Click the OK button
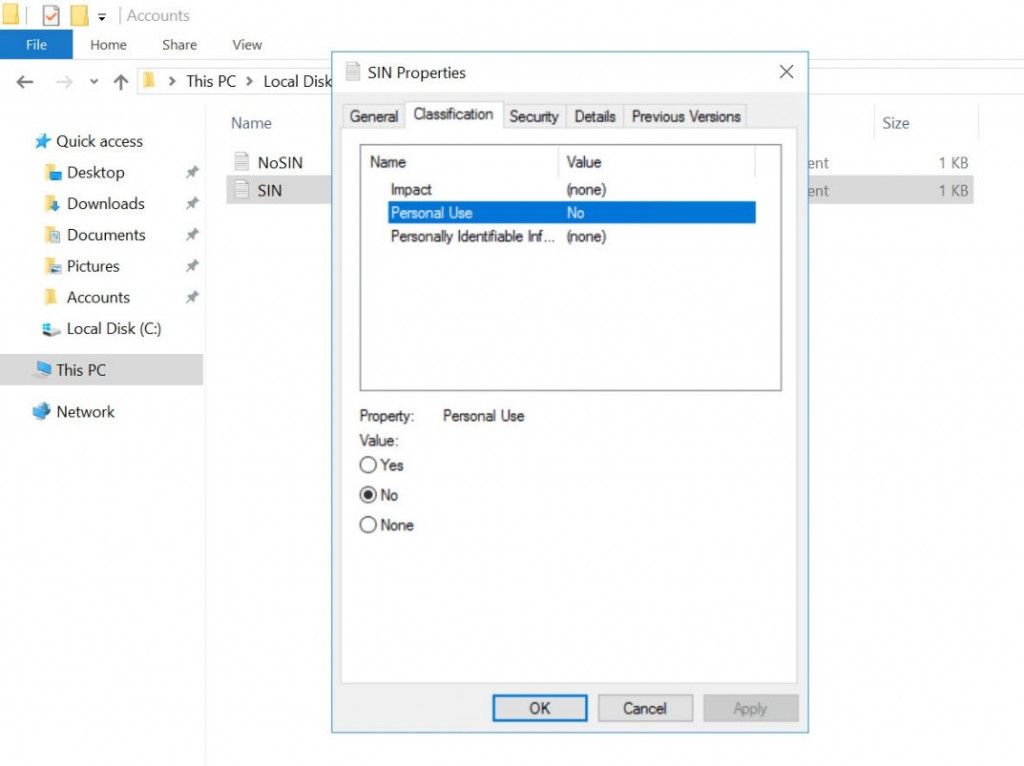This screenshot has width=1024, height=766. coord(539,709)
